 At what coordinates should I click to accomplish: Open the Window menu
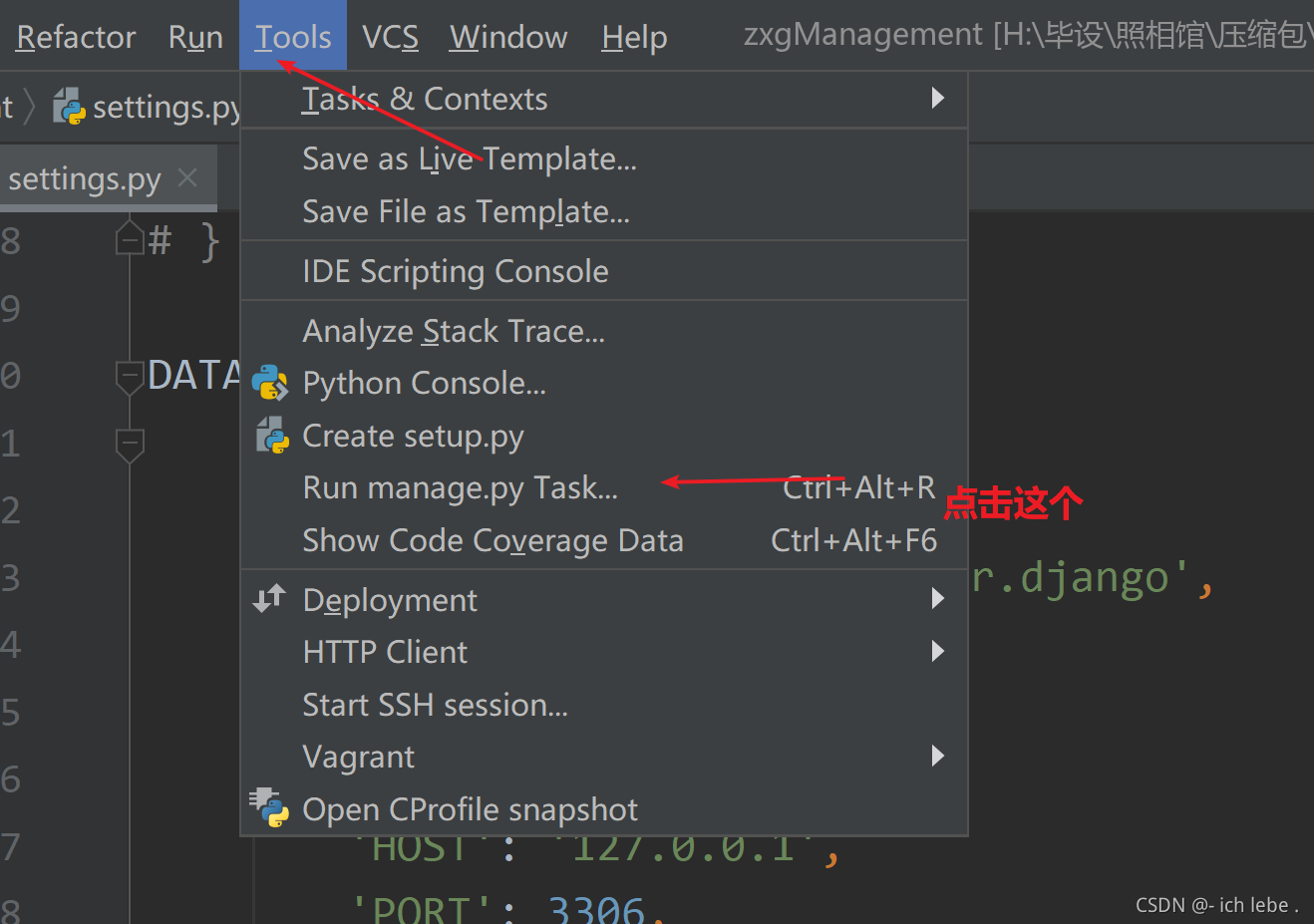pyautogui.click(x=508, y=37)
